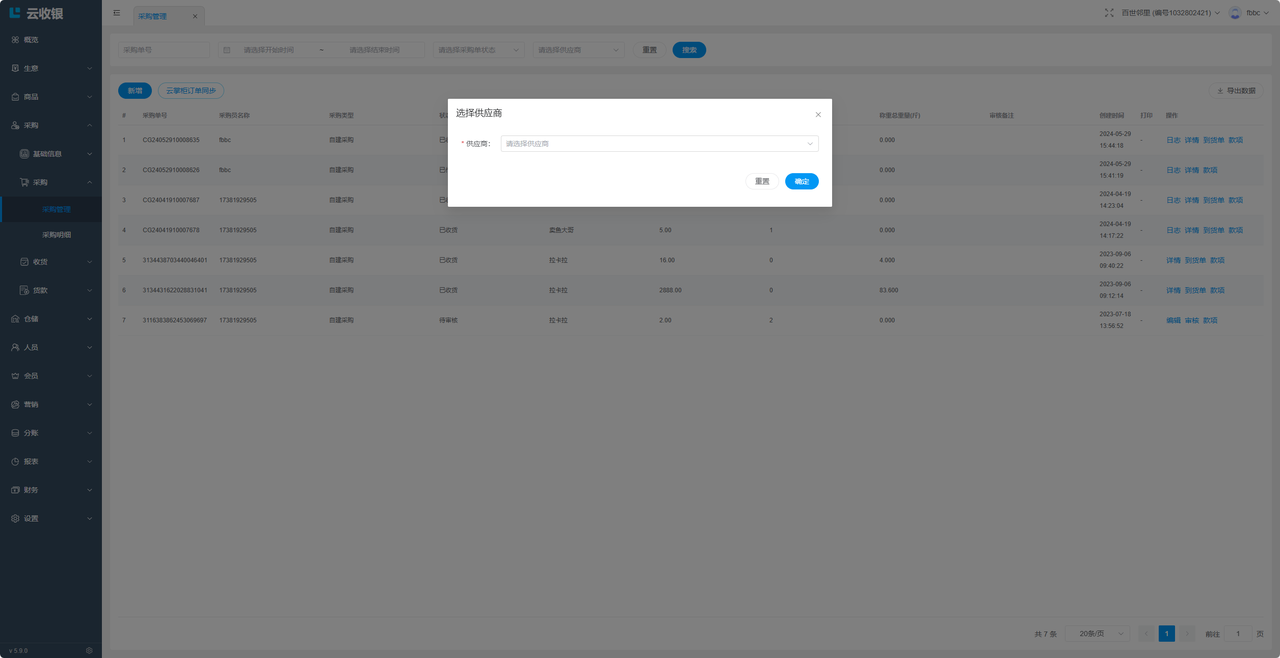This screenshot has height=658, width=1280.
Task: Open the 请选择供应商 supplier dropdown in dialog
Action: 659,144
